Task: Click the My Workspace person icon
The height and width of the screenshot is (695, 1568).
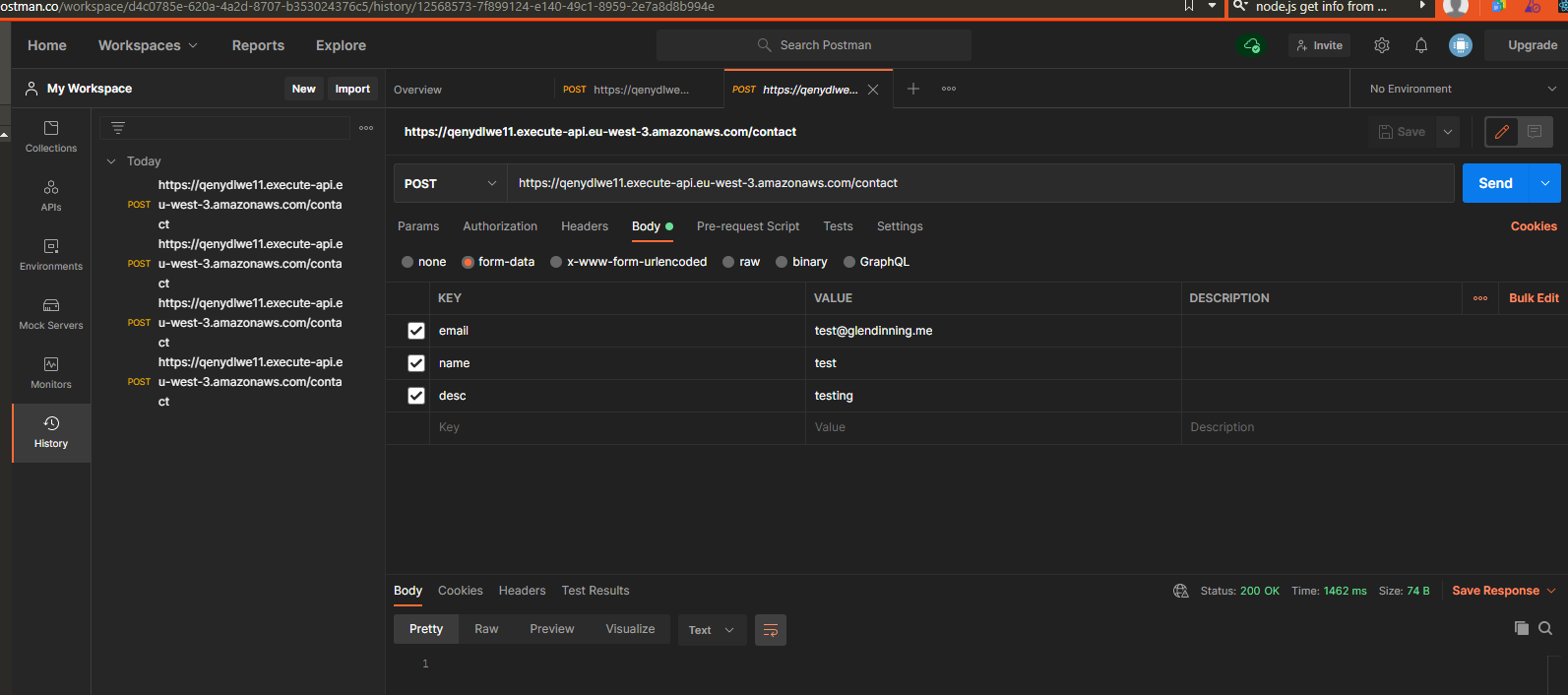Action: [31, 89]
